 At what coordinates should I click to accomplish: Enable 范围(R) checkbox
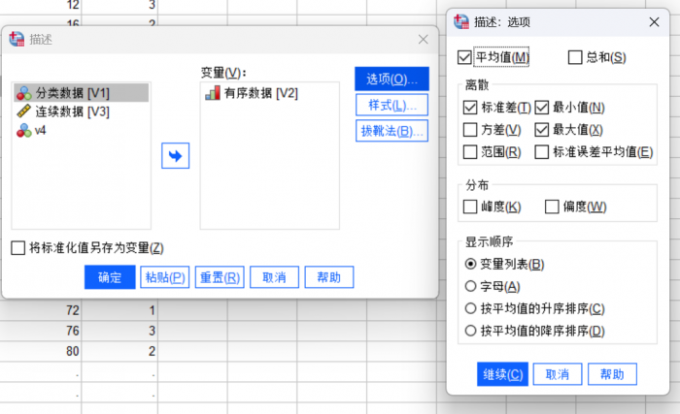tap(470, 152)
